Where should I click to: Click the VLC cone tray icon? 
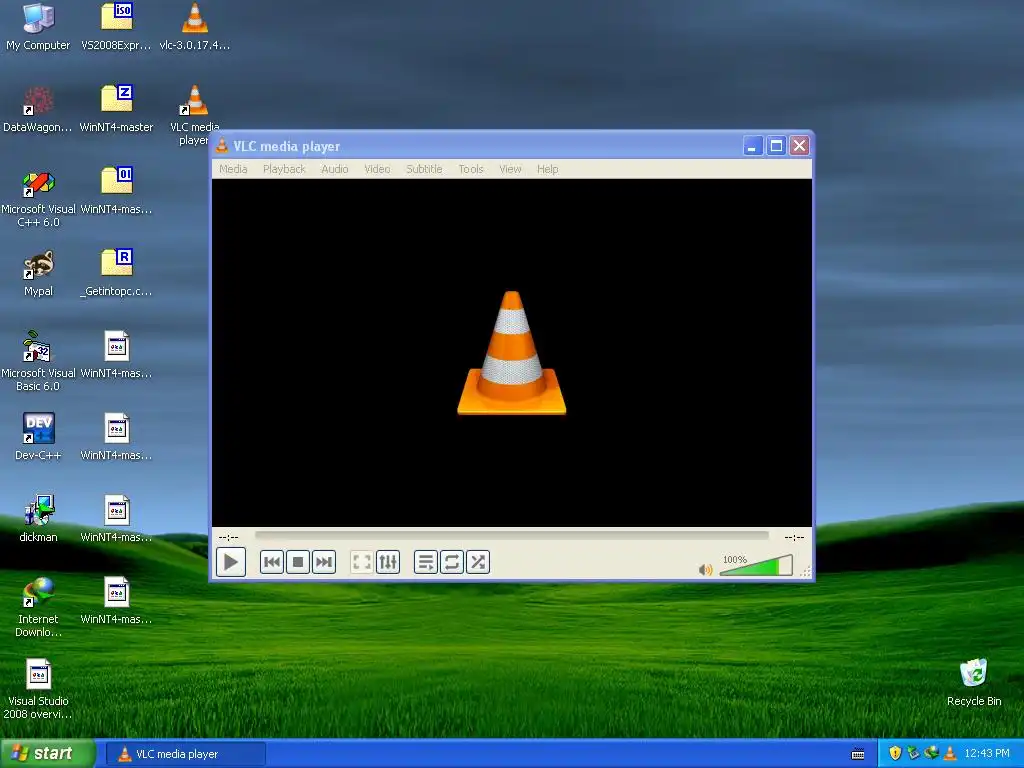click(950, 753)
